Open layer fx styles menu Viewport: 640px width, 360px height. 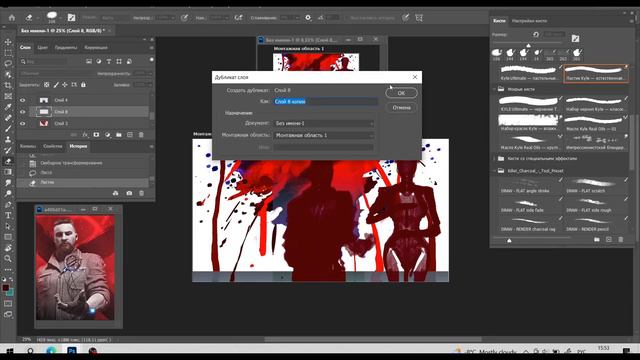tap(85, 135)
